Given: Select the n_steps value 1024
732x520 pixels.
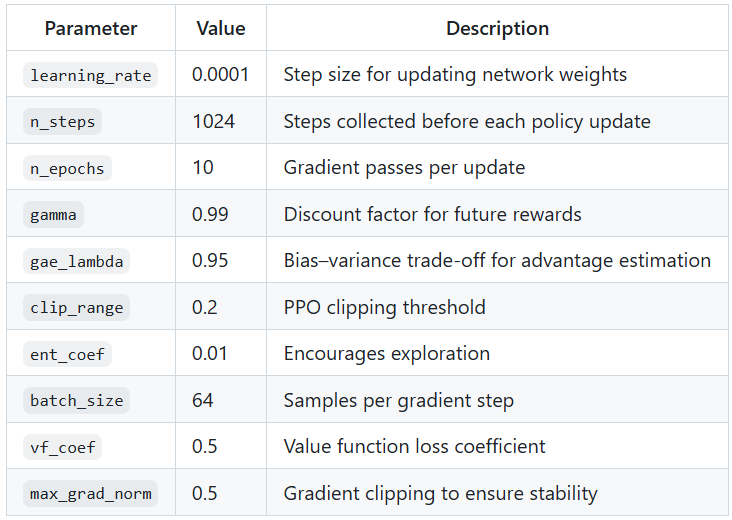Looking at the screenshot, I should tap(213, 122).
